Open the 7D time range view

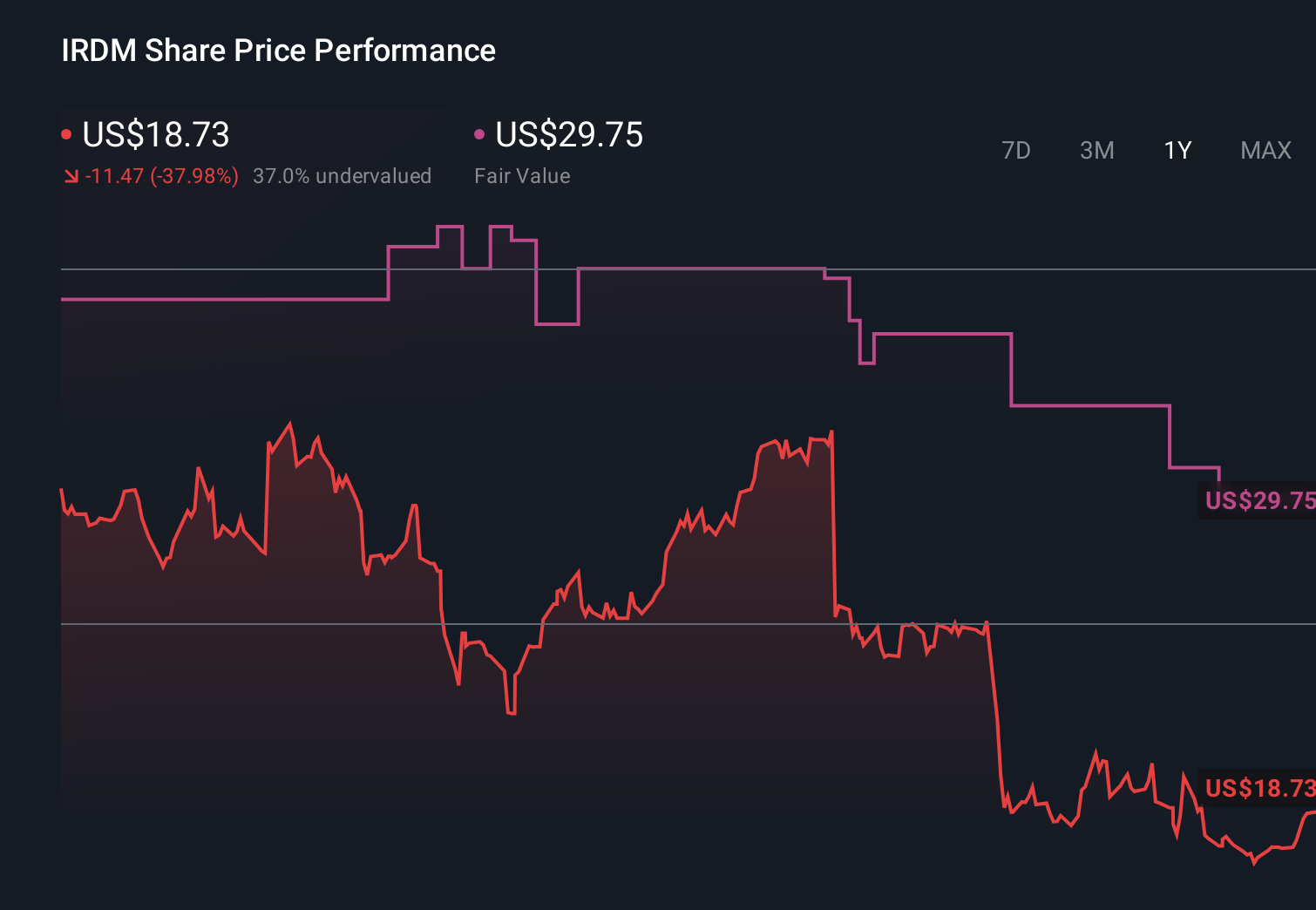pyautogui.click(x=1016, y=150)
